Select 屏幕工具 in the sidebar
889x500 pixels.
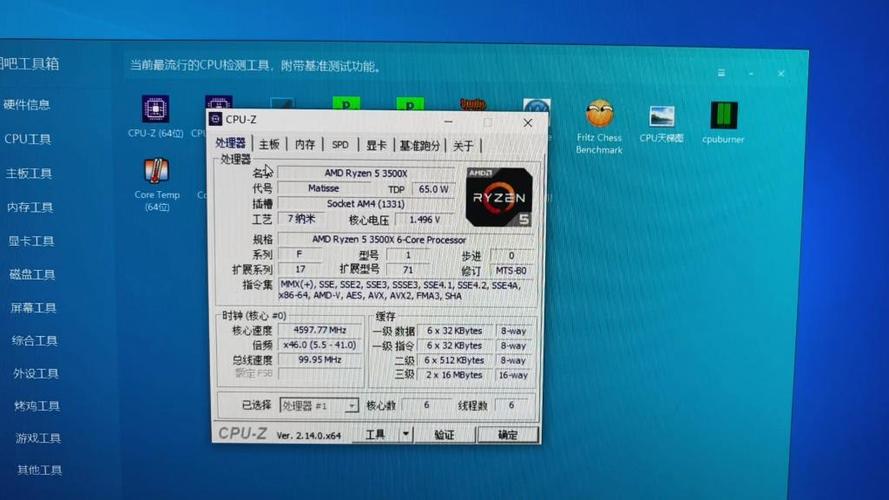point(33,308)
